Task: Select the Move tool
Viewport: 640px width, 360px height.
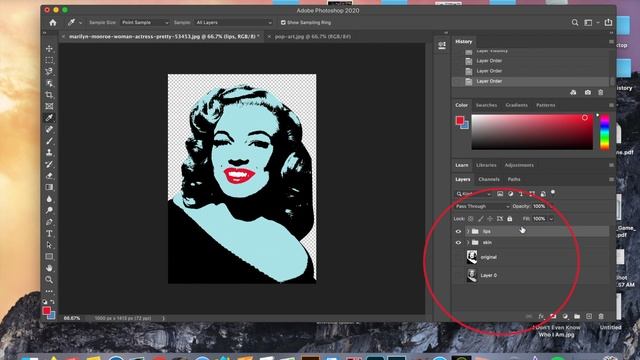Action: [49, 49]
